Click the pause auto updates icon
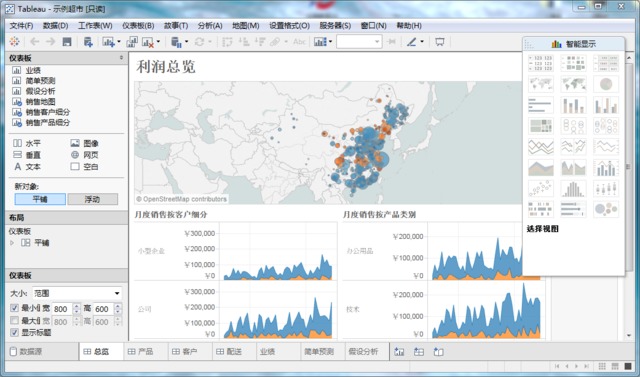This screenshot has width=640, height=377. [x=176, y=42]
